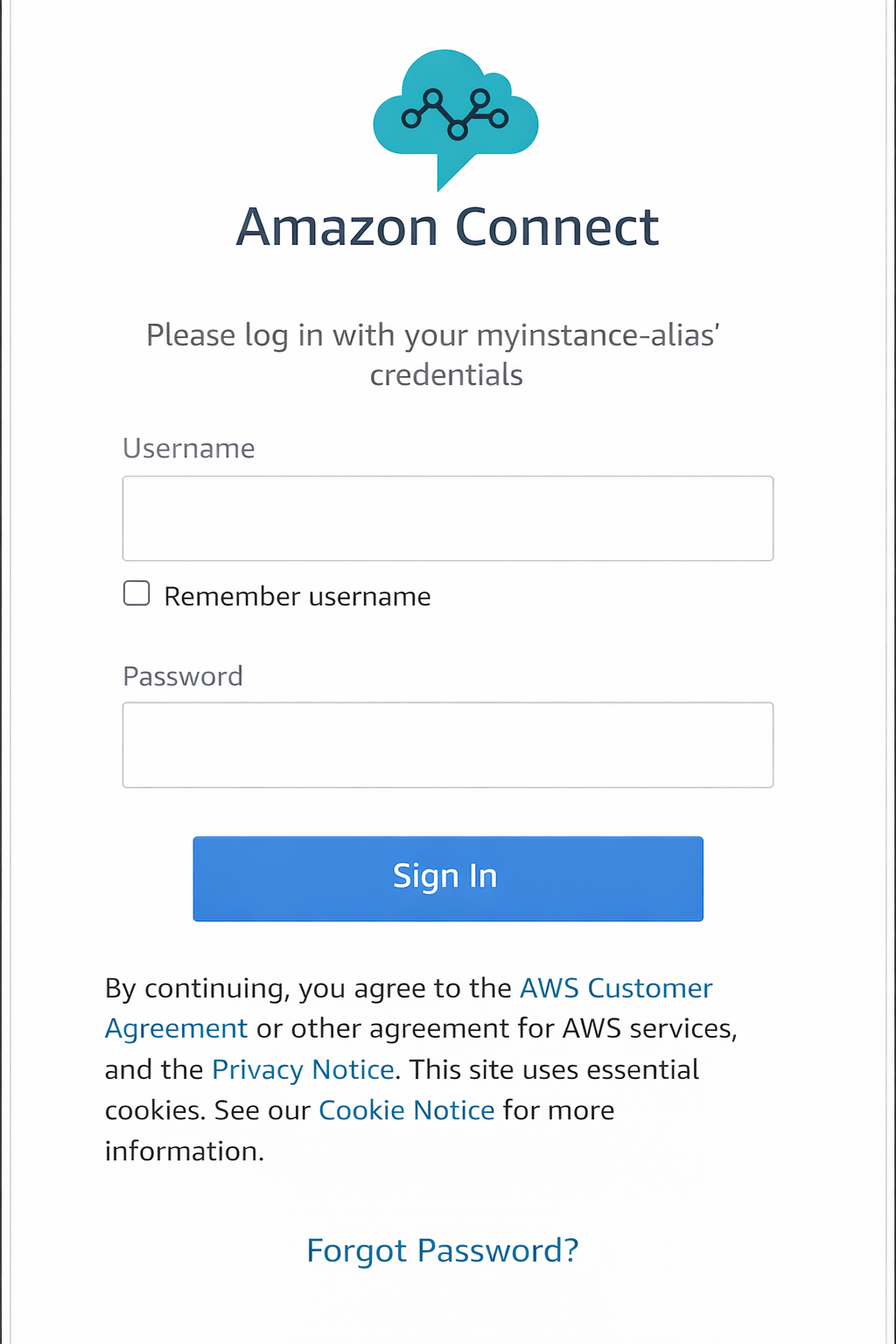
Task: Click the Amazon Connect cloud logo
Action: 455,112
